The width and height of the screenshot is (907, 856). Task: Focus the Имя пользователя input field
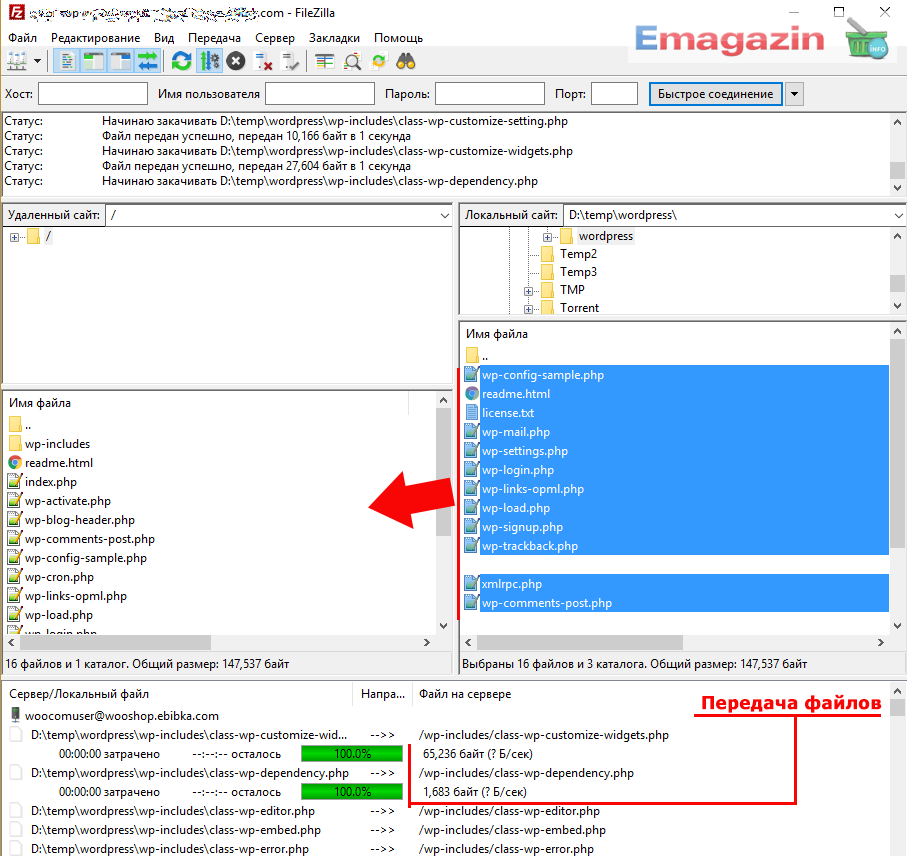tap(320, 94)
